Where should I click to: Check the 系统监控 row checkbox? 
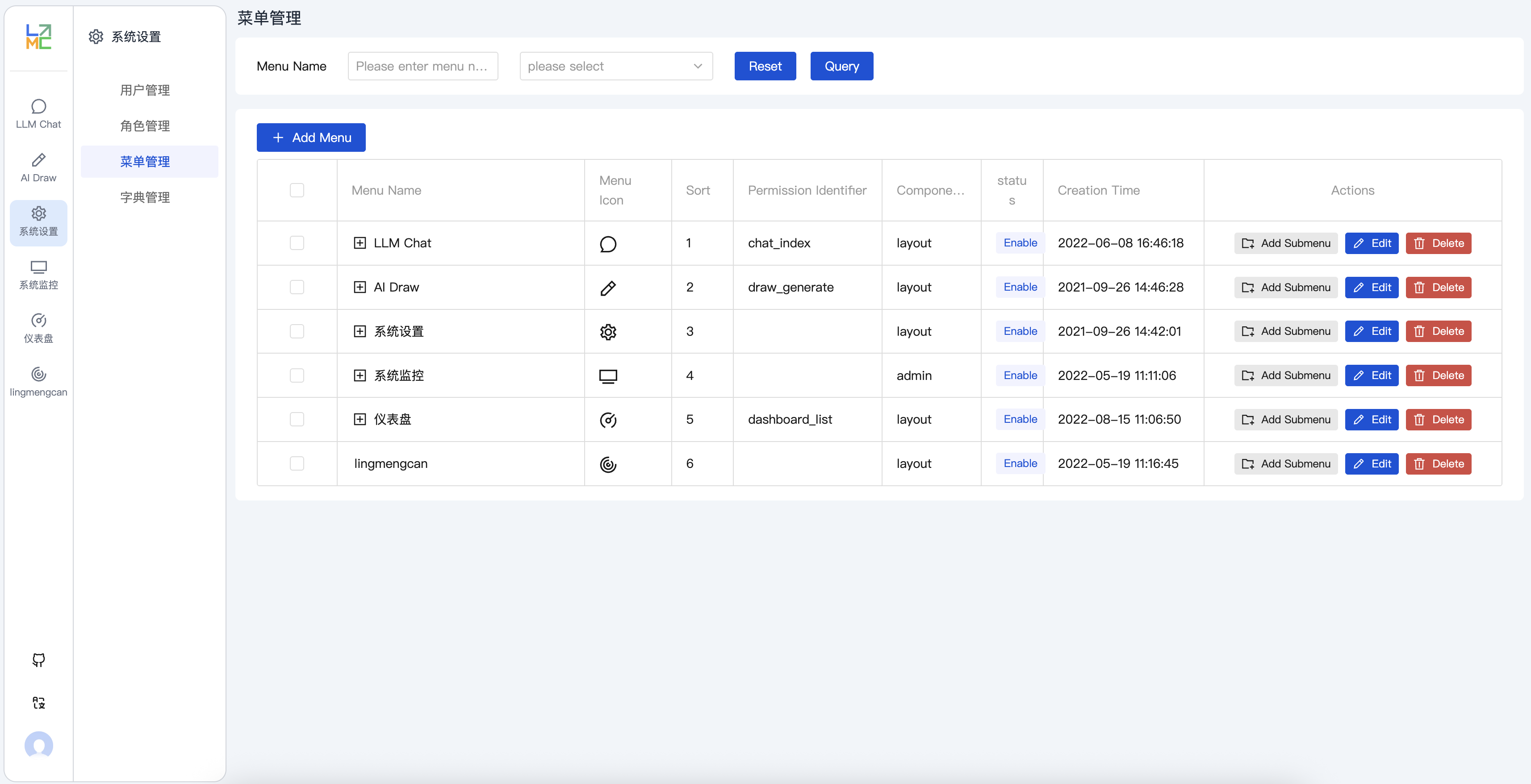(297, 375)
